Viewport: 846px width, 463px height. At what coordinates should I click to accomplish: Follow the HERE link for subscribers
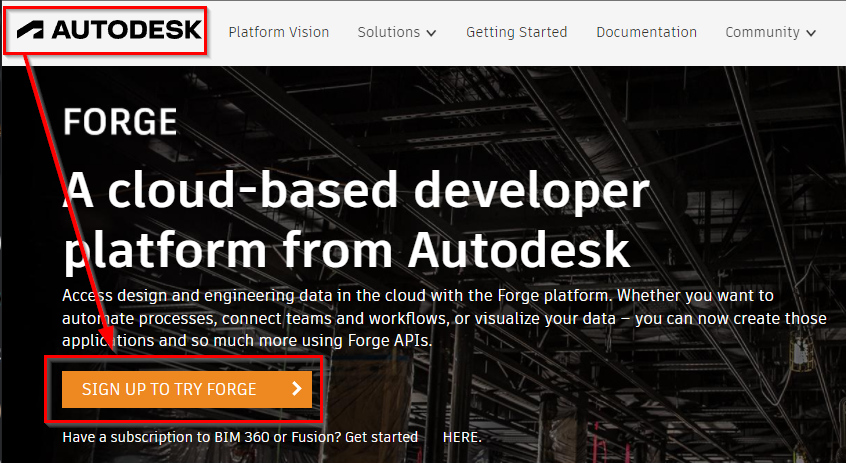(462, 437)
